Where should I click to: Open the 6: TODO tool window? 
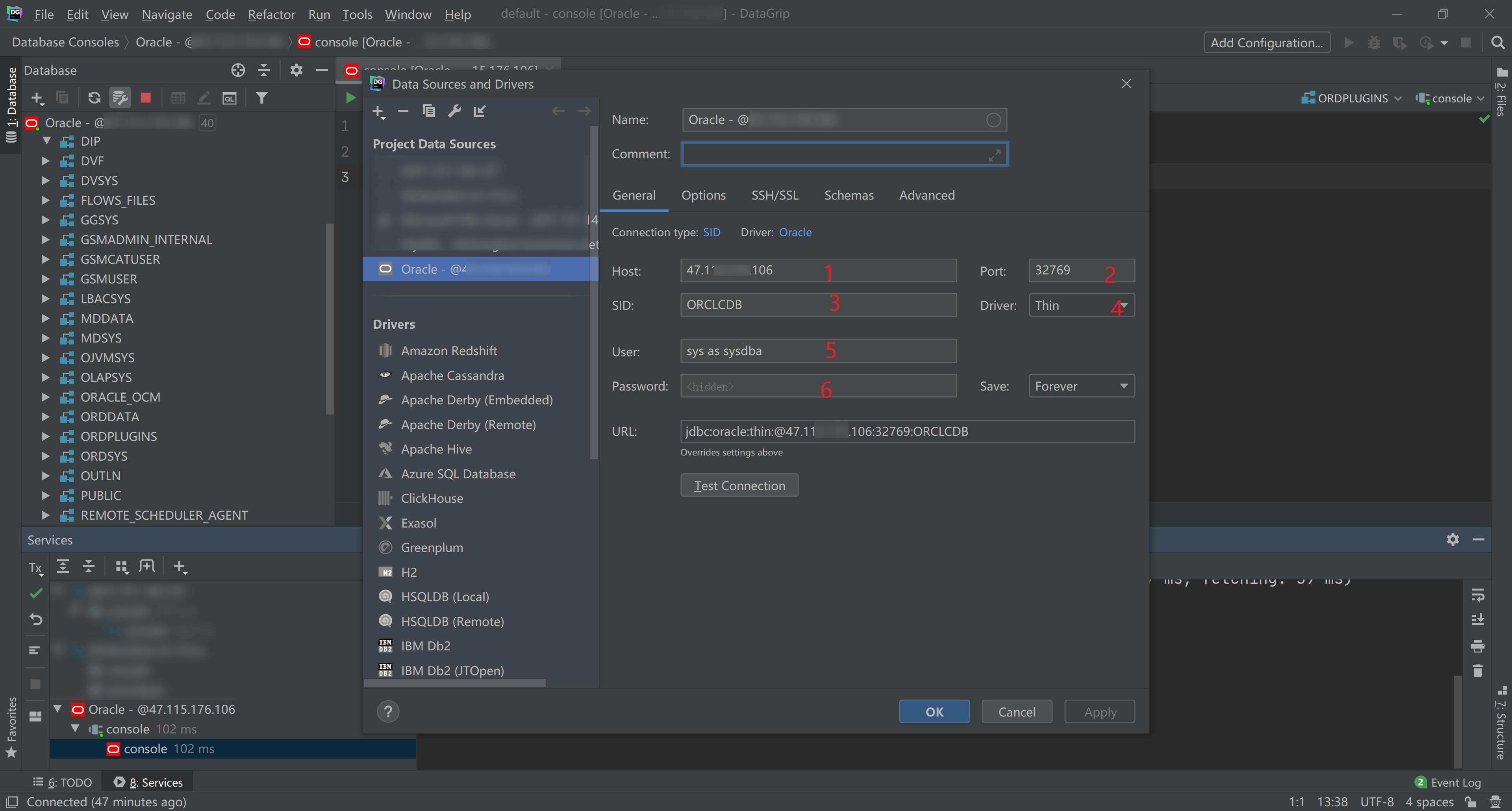(63, 782)
